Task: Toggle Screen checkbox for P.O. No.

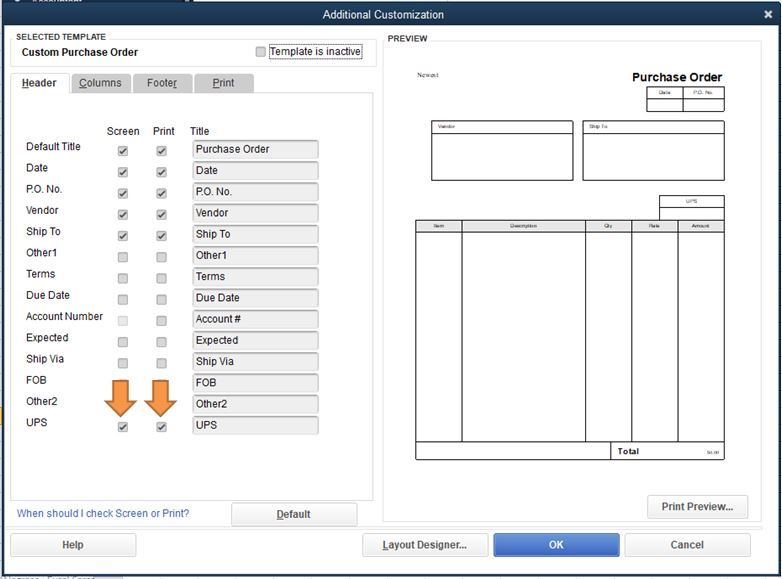Action: pyautogui.click(x=123, y=193)
